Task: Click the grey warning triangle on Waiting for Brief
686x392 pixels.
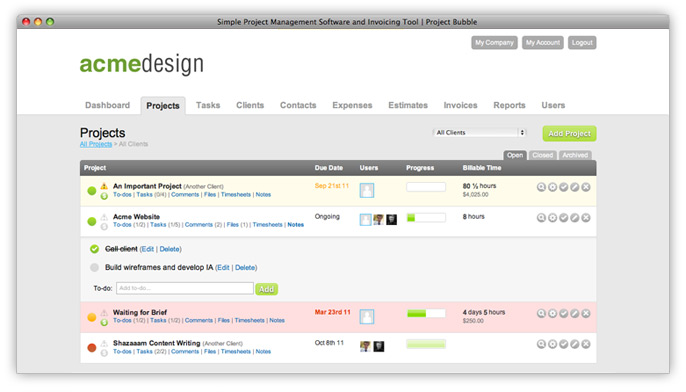Action: click(x=104, y=312)
